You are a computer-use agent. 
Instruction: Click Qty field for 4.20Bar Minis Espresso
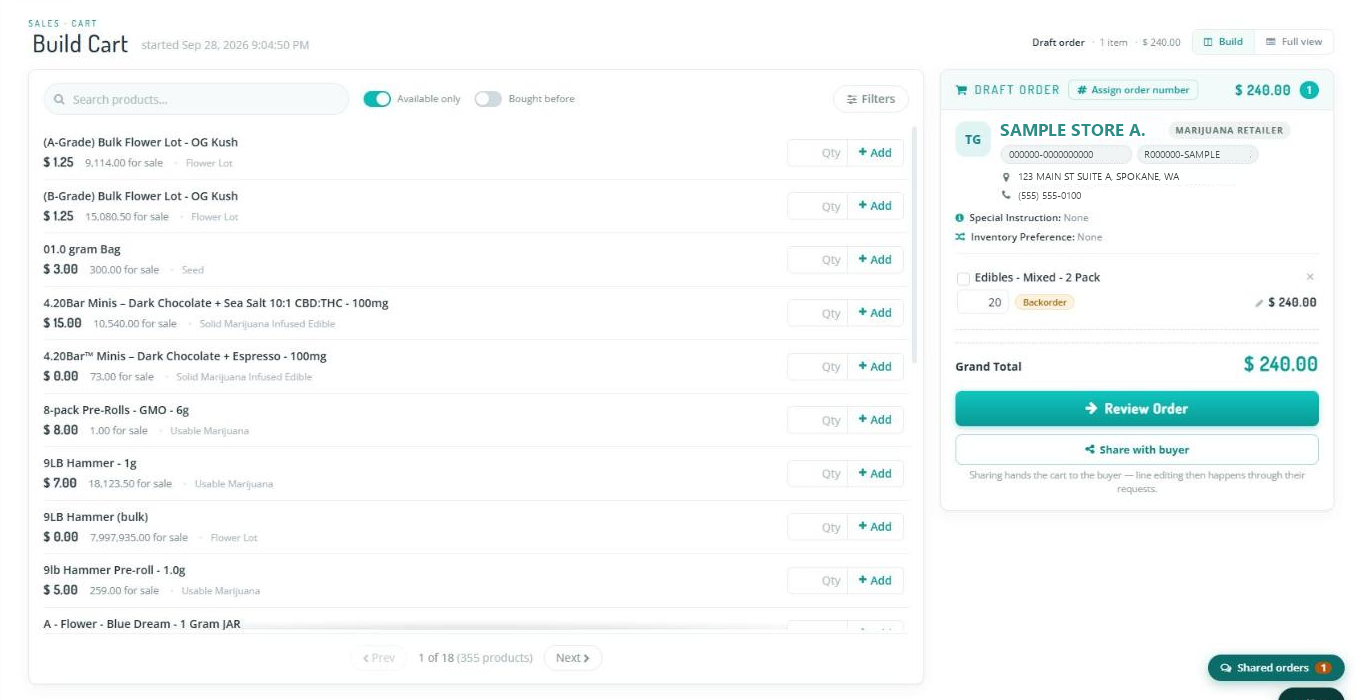[817, 367]
